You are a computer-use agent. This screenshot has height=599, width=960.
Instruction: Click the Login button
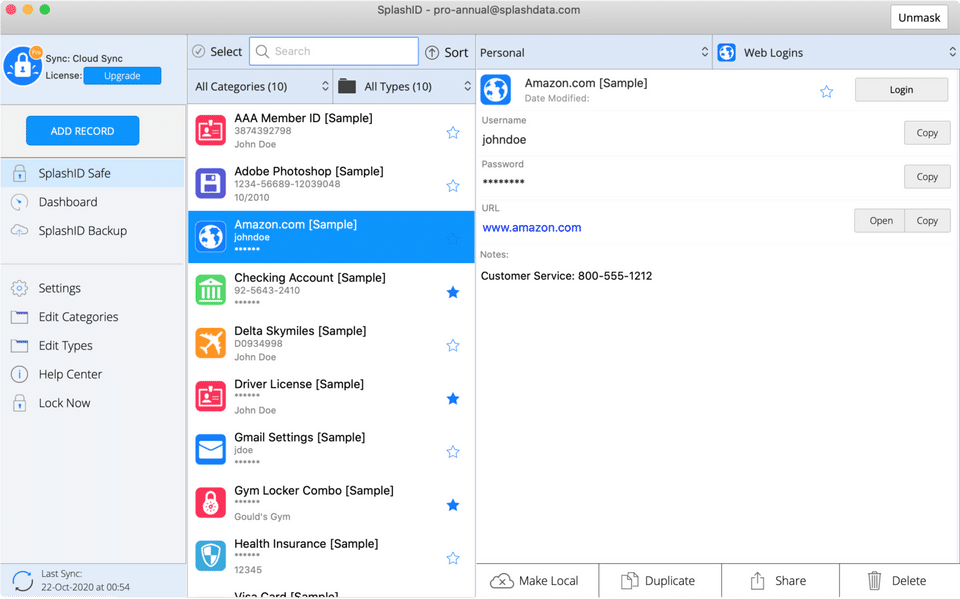pyautogui.click(x=901, y=90)
